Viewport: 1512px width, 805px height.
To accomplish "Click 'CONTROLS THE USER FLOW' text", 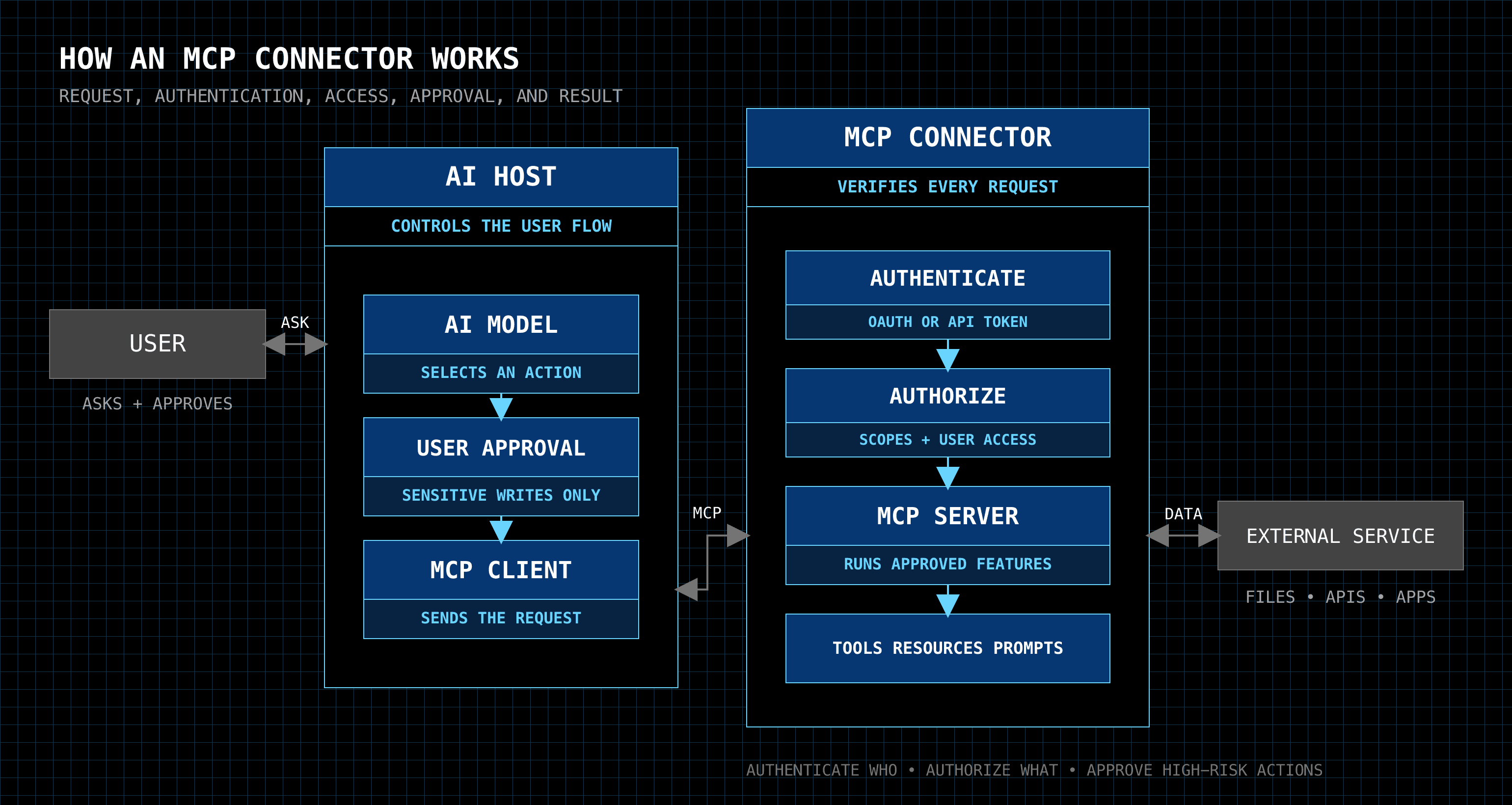I will click(x=501, y=226).
